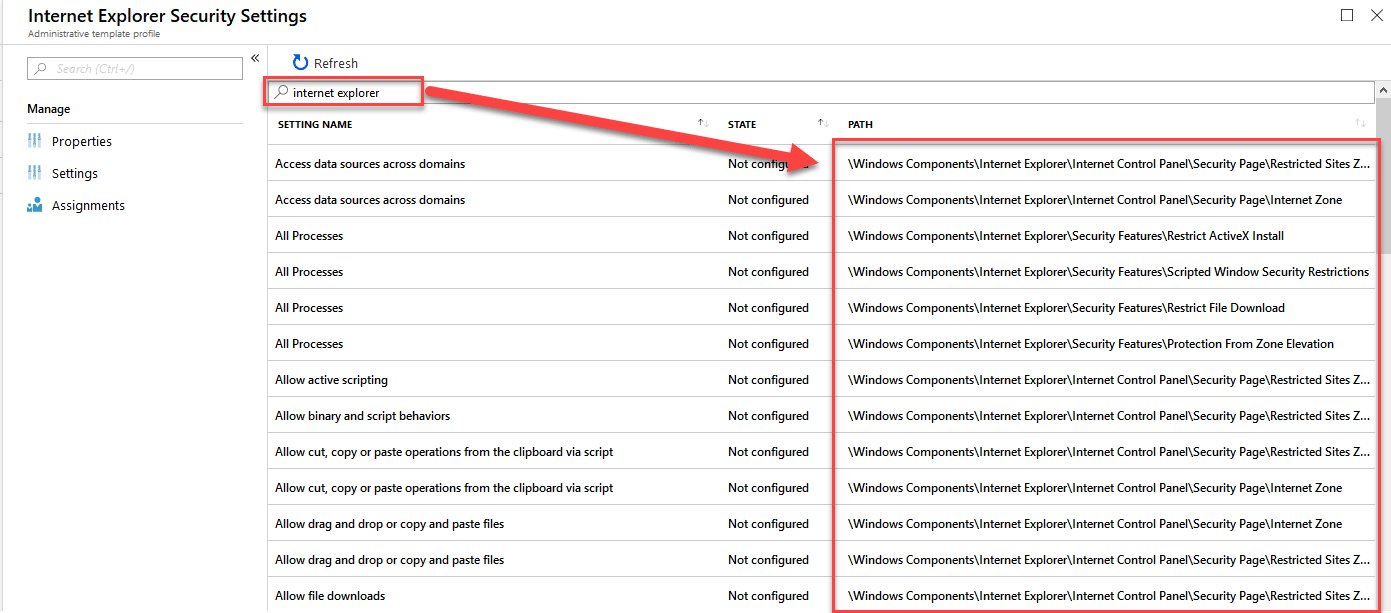The width and height of the screenshot is (1391, 613).
Task: Click the path ending in "Restrict File Download"
Action: (1066, 307)
